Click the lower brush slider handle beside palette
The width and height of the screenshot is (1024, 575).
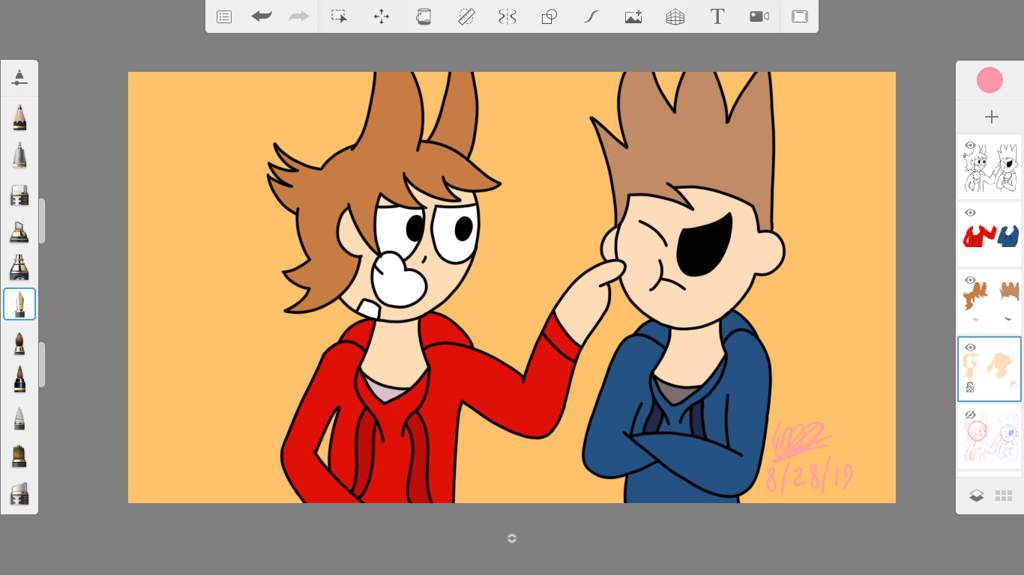[42, 364]
